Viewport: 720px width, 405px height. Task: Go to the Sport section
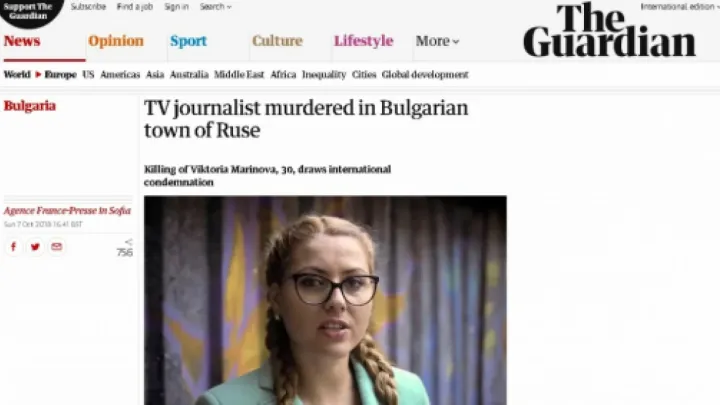pyautogui.click(x=188, y=41)
